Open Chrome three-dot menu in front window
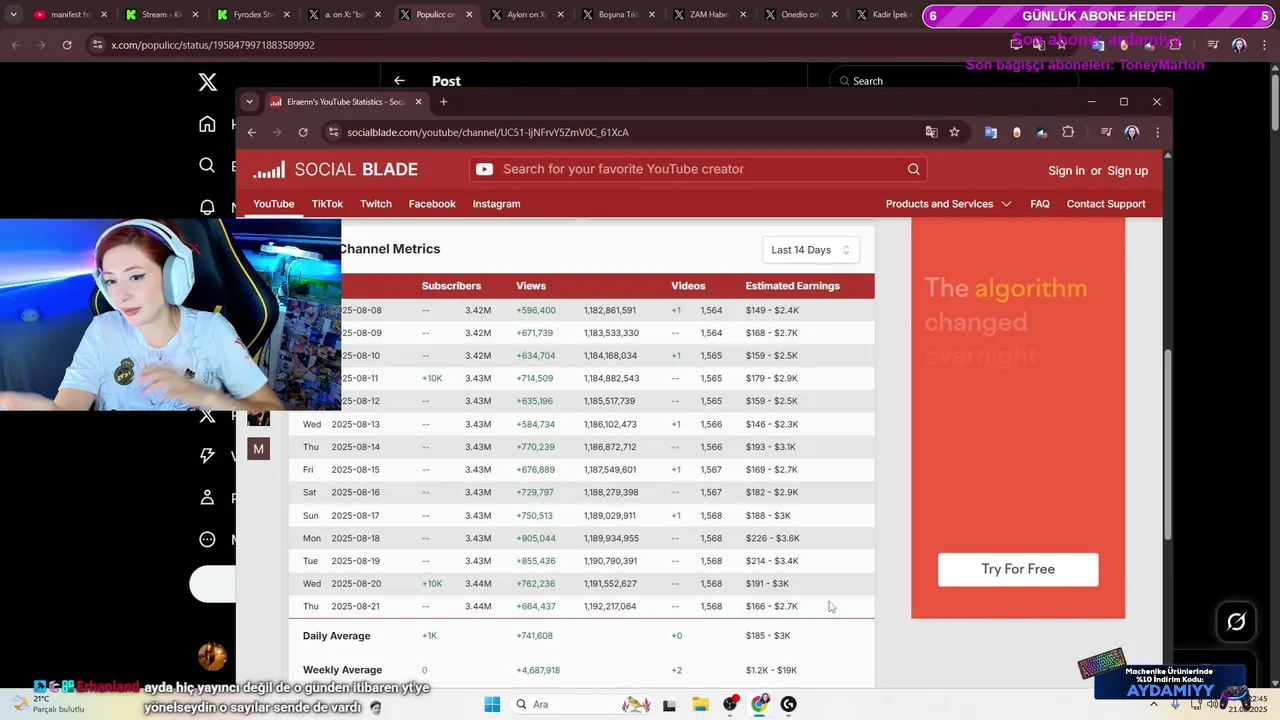 (1157, 132)
